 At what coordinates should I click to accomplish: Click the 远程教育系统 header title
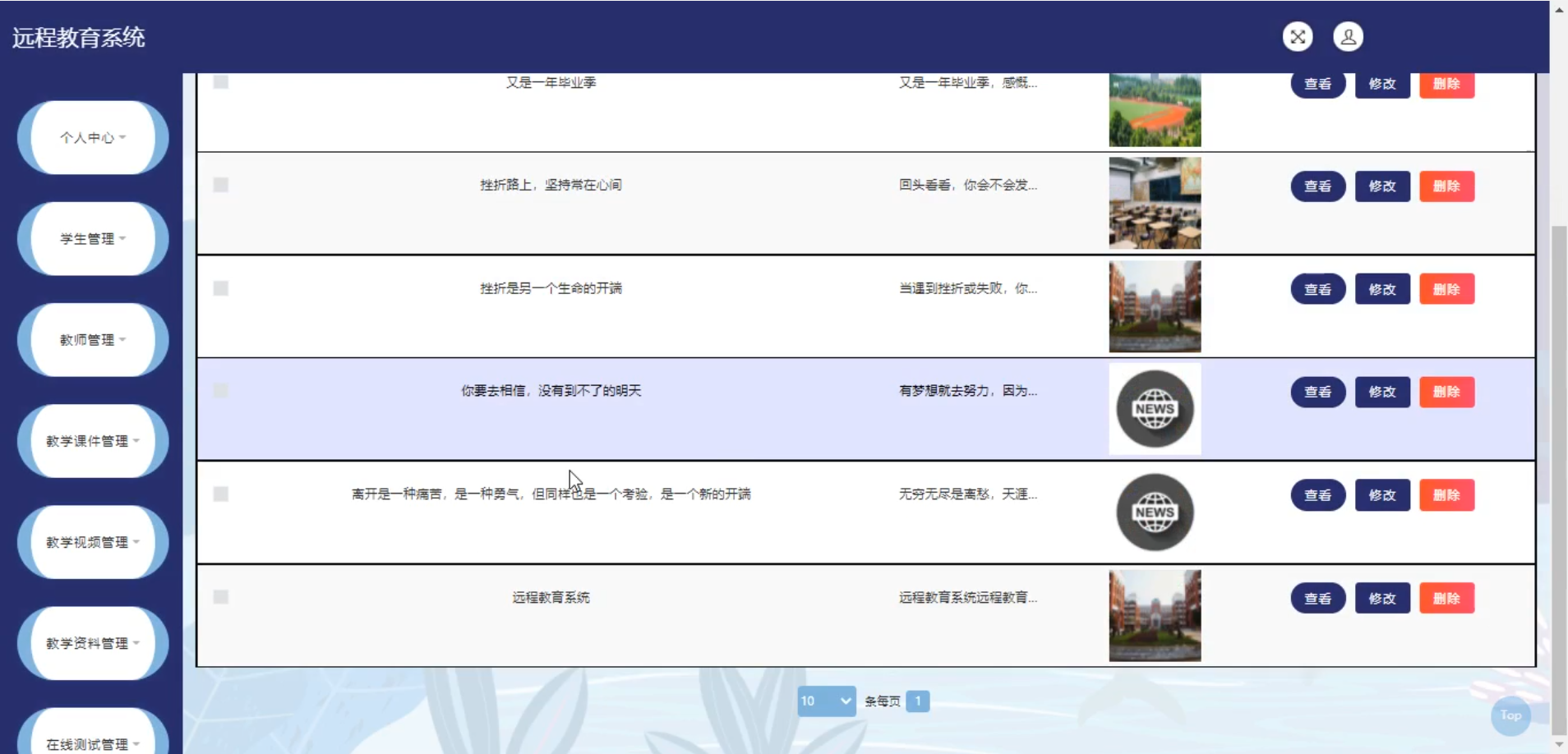pos(79,38)
